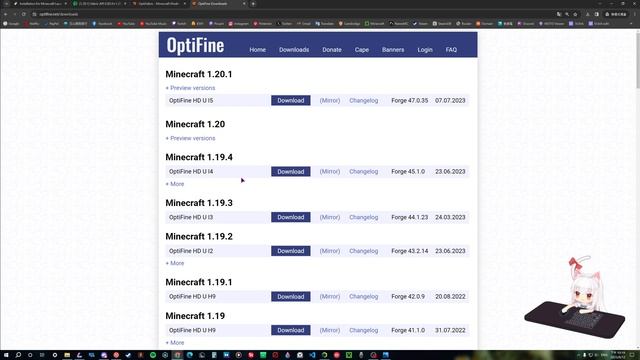Open the Login nav item
The width and height of the screenshot is (640, 360).
coord(425,50)
